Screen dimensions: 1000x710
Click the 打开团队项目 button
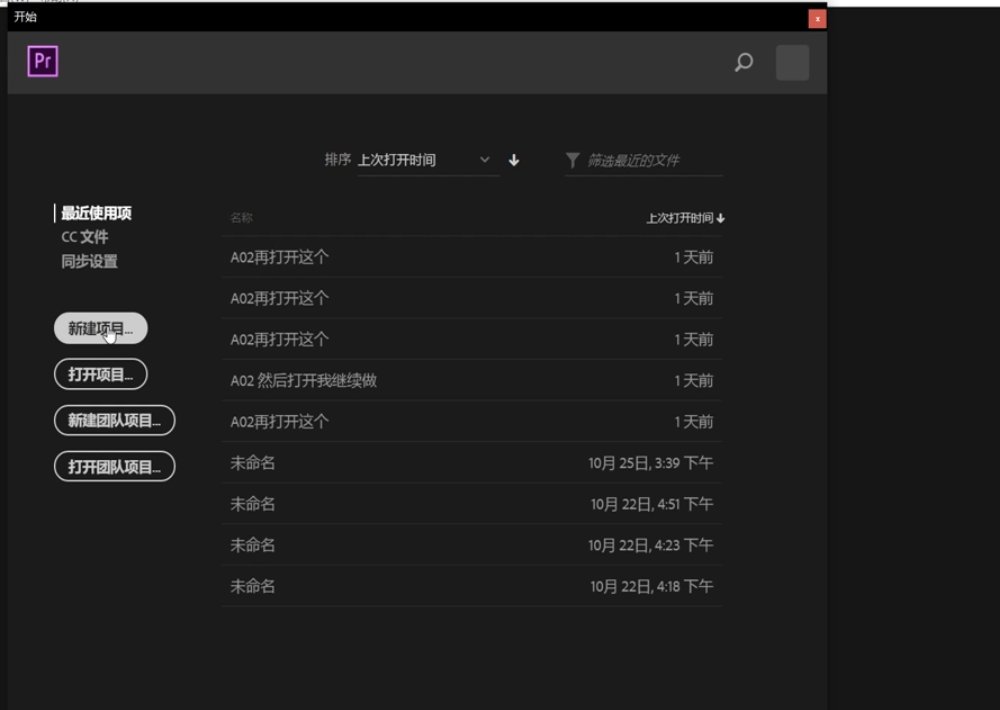[113, 465]
